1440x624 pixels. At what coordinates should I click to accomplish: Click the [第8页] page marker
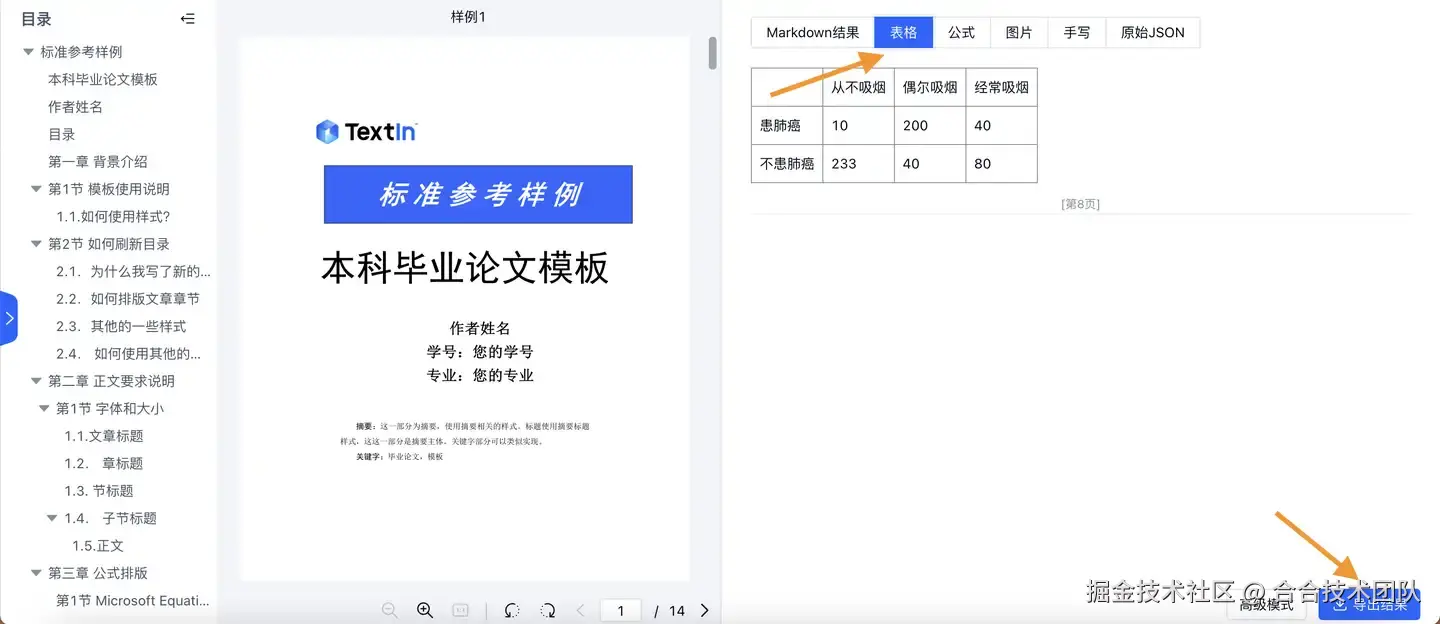tap(1080, 204)
